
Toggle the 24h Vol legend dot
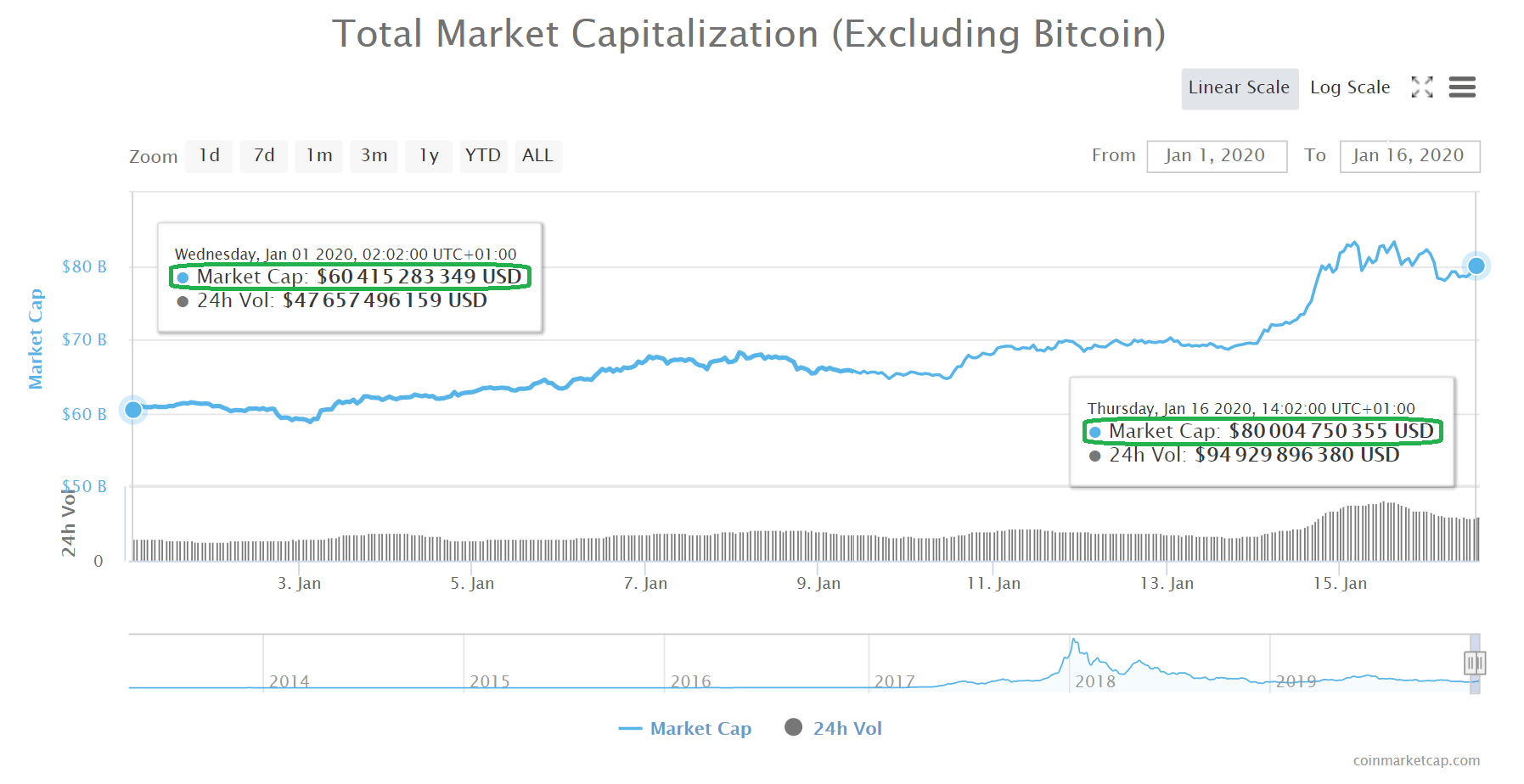click(x=794, y=727)
